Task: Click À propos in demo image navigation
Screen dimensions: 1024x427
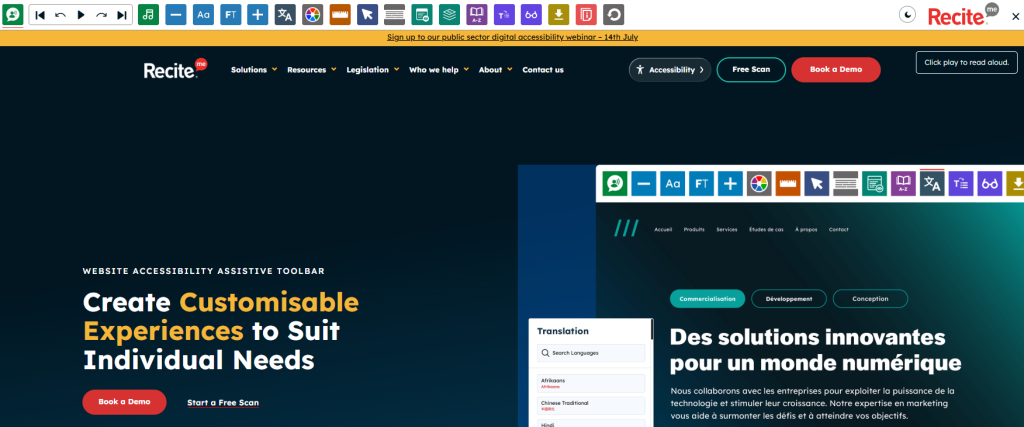Action: click(x=807, y=230)
